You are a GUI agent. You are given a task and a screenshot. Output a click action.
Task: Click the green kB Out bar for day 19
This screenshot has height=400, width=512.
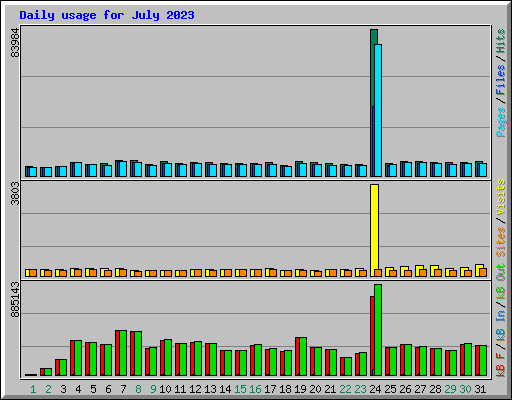(x=303, y=357)
